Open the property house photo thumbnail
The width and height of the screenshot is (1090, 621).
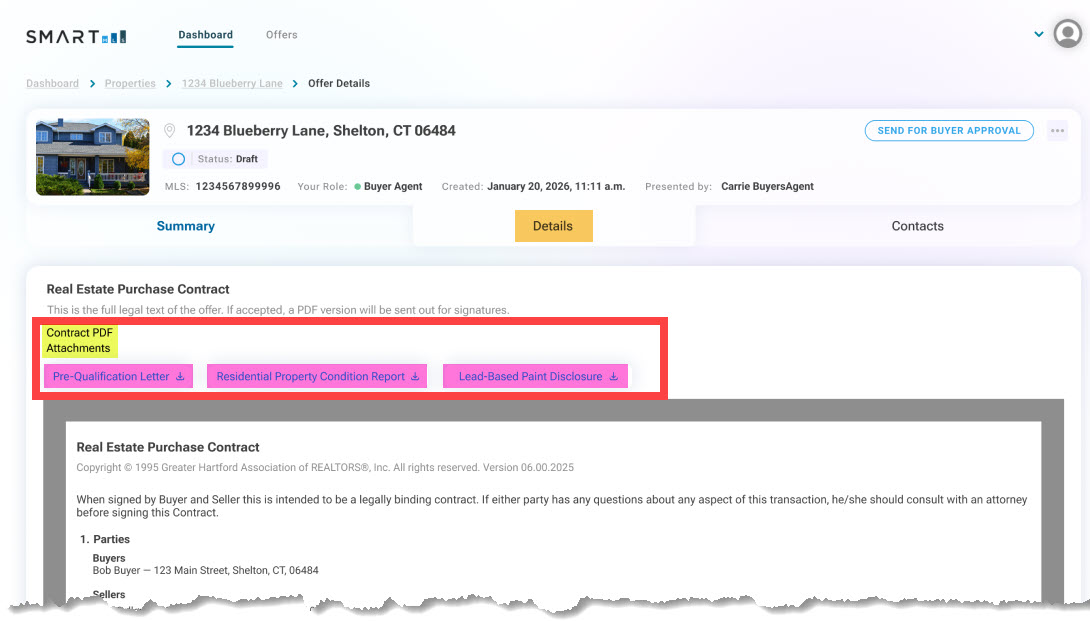92,157
